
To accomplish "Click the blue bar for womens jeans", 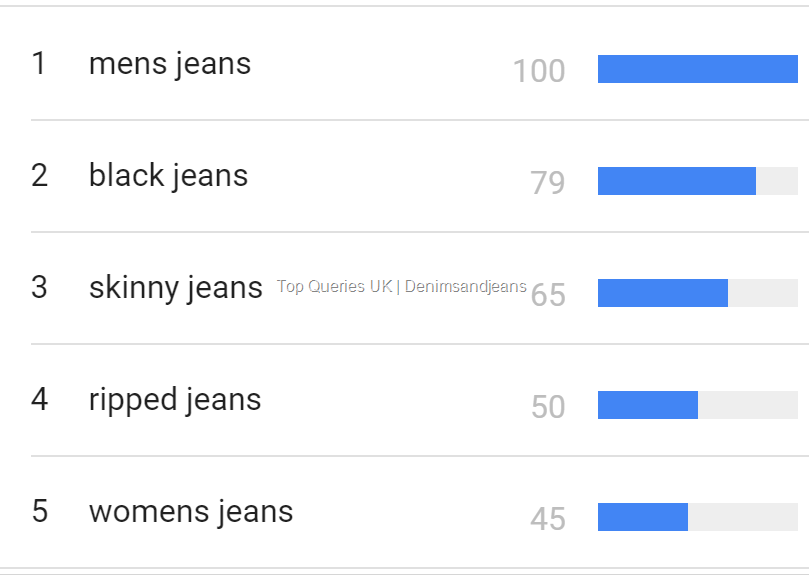I will [x=642, y=517].
